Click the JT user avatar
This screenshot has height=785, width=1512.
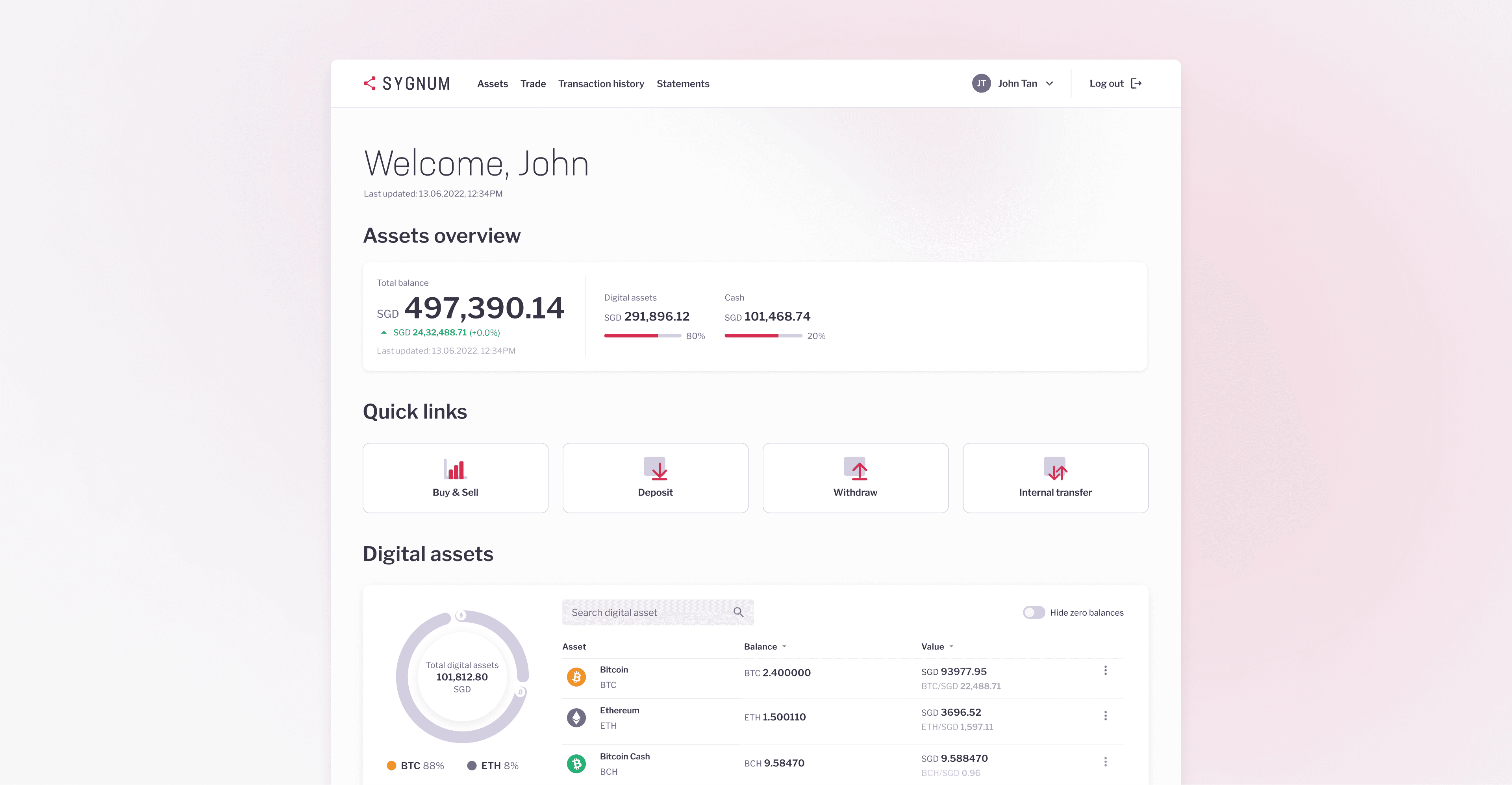(x=981, y=83)
